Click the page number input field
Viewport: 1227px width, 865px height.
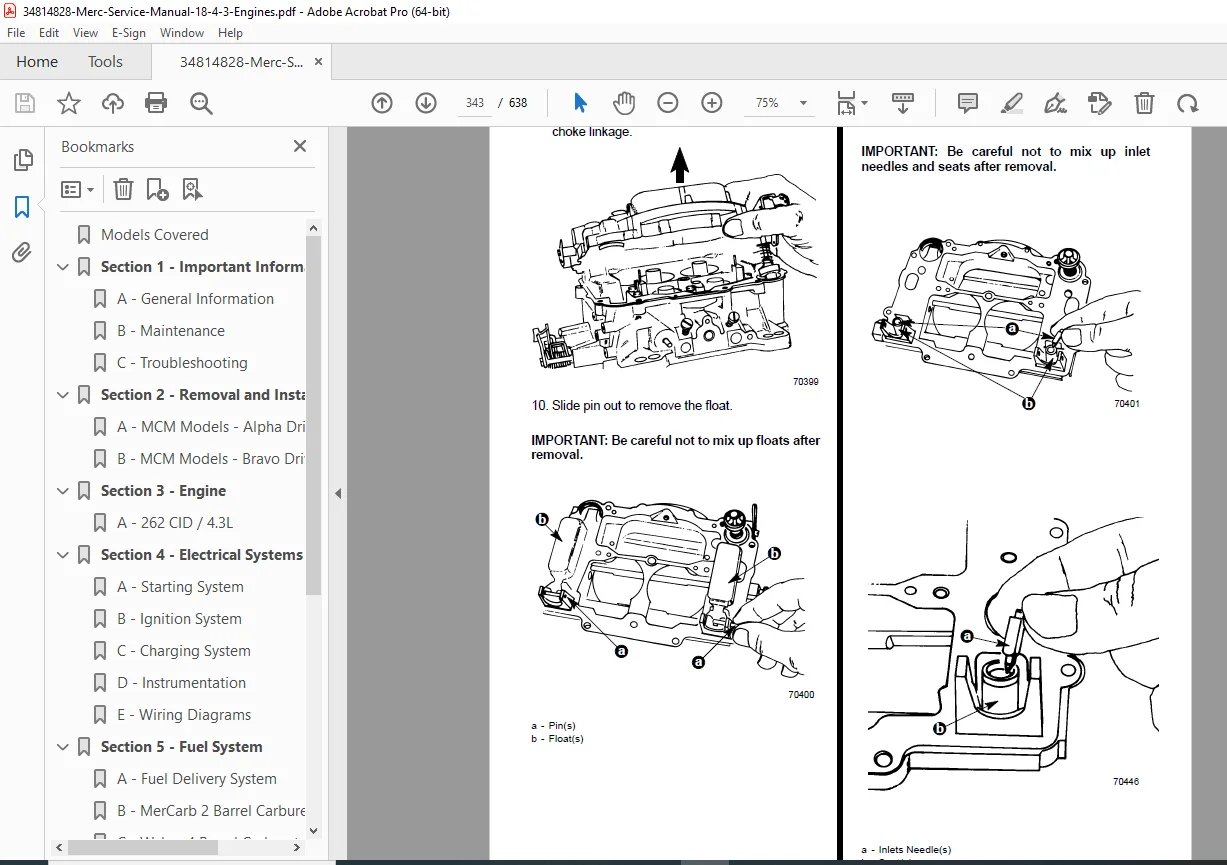tap(475, 103)
